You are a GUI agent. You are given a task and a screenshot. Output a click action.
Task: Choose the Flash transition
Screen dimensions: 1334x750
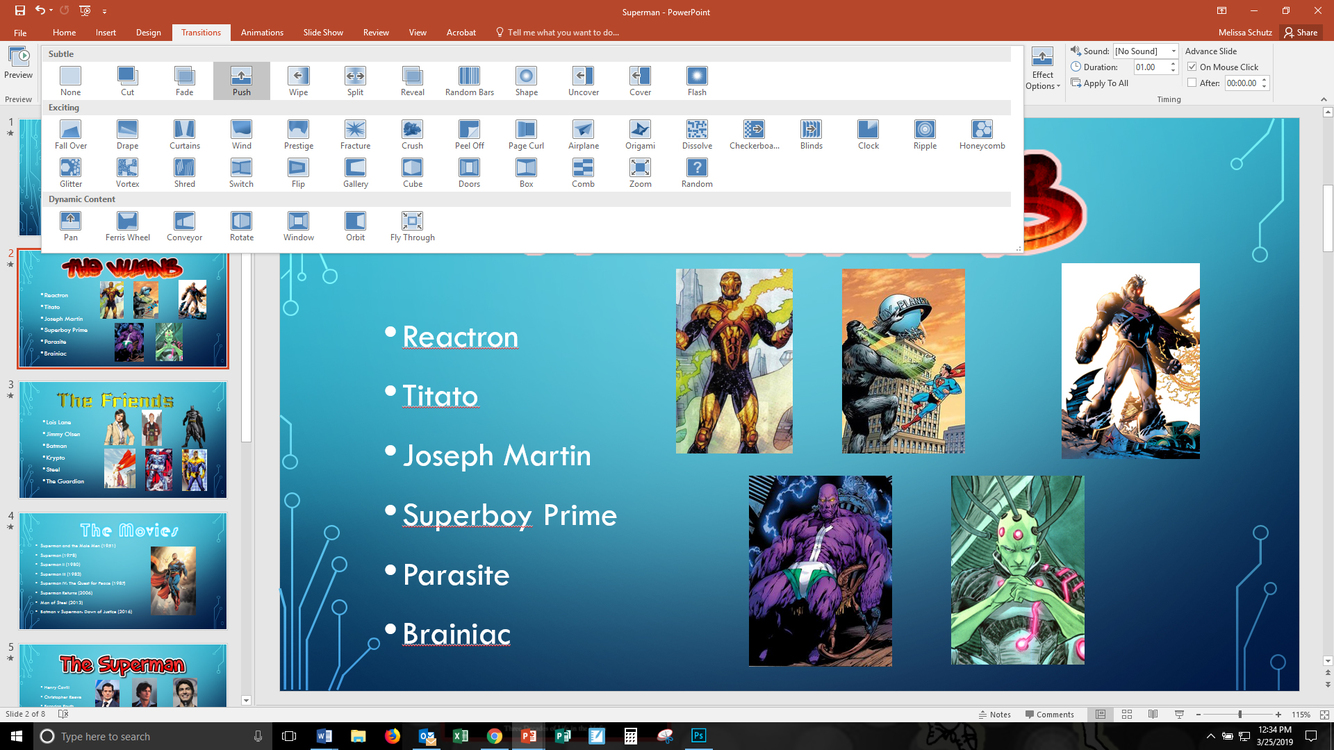(697, 80)
